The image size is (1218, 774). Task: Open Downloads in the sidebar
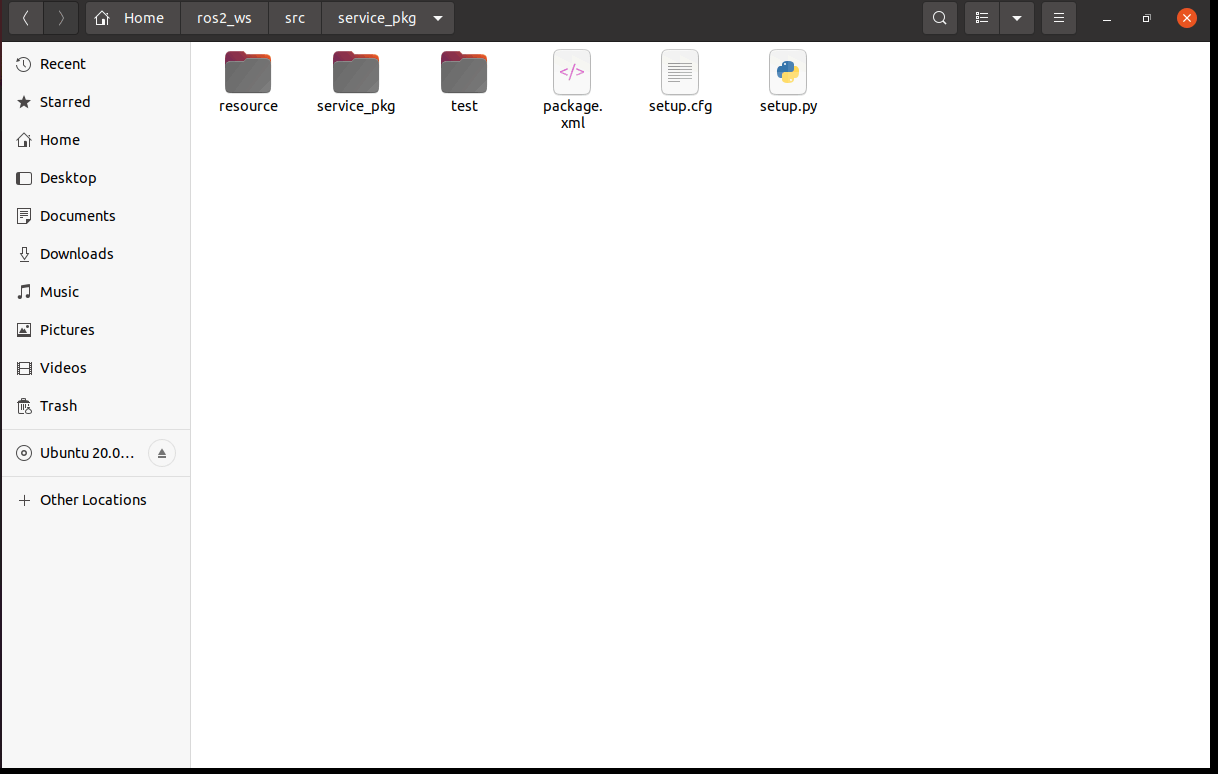click(76, 254)
